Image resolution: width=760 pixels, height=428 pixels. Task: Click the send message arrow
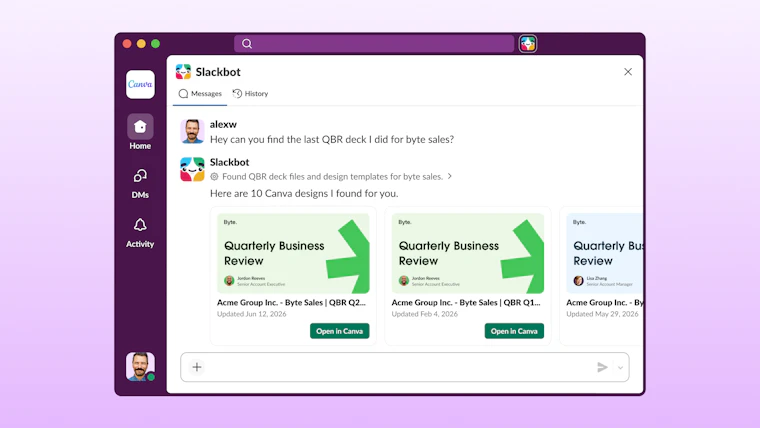click(x=602, y=367)
